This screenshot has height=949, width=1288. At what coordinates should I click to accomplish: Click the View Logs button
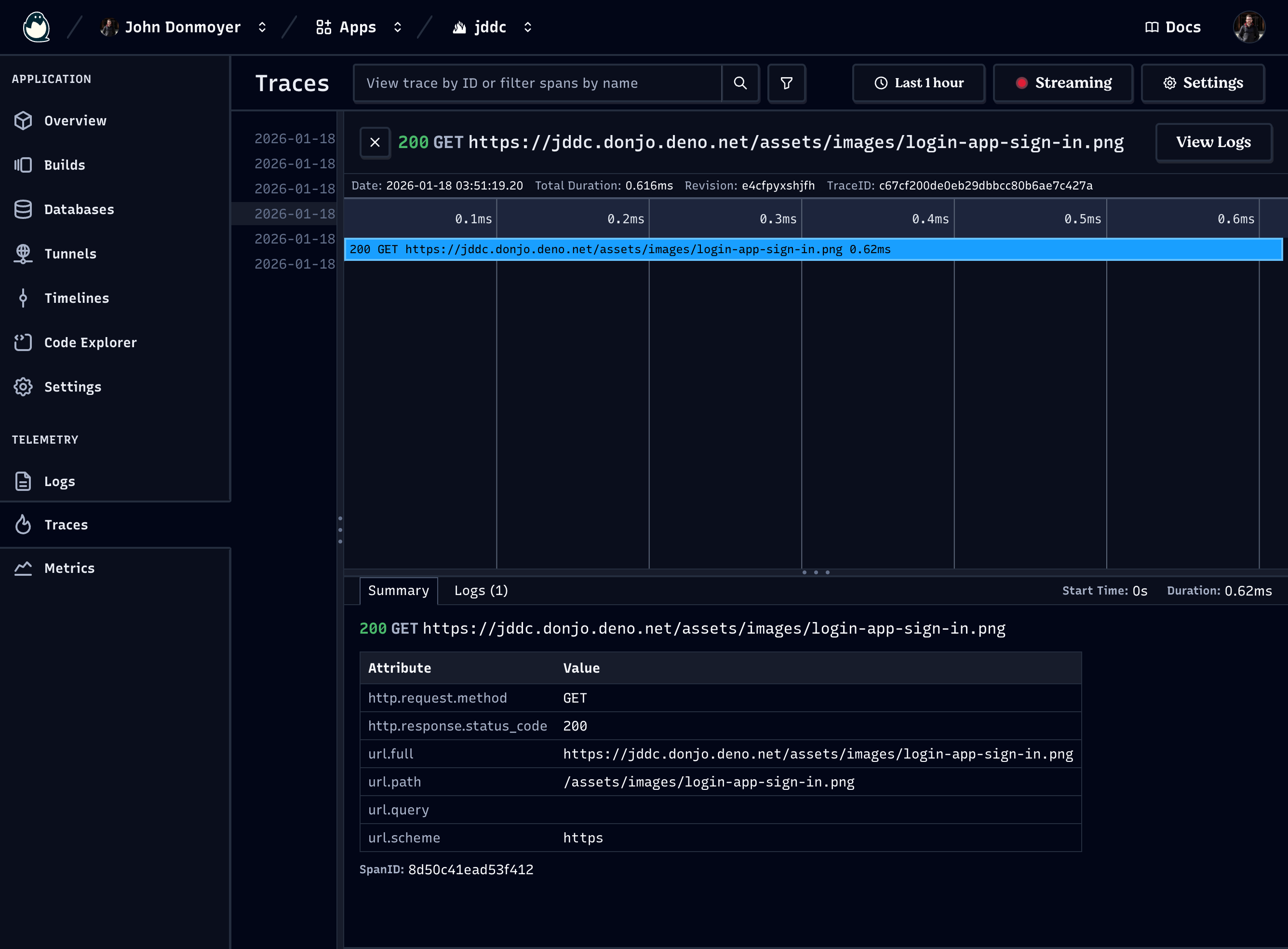[x=1213, y=142]
